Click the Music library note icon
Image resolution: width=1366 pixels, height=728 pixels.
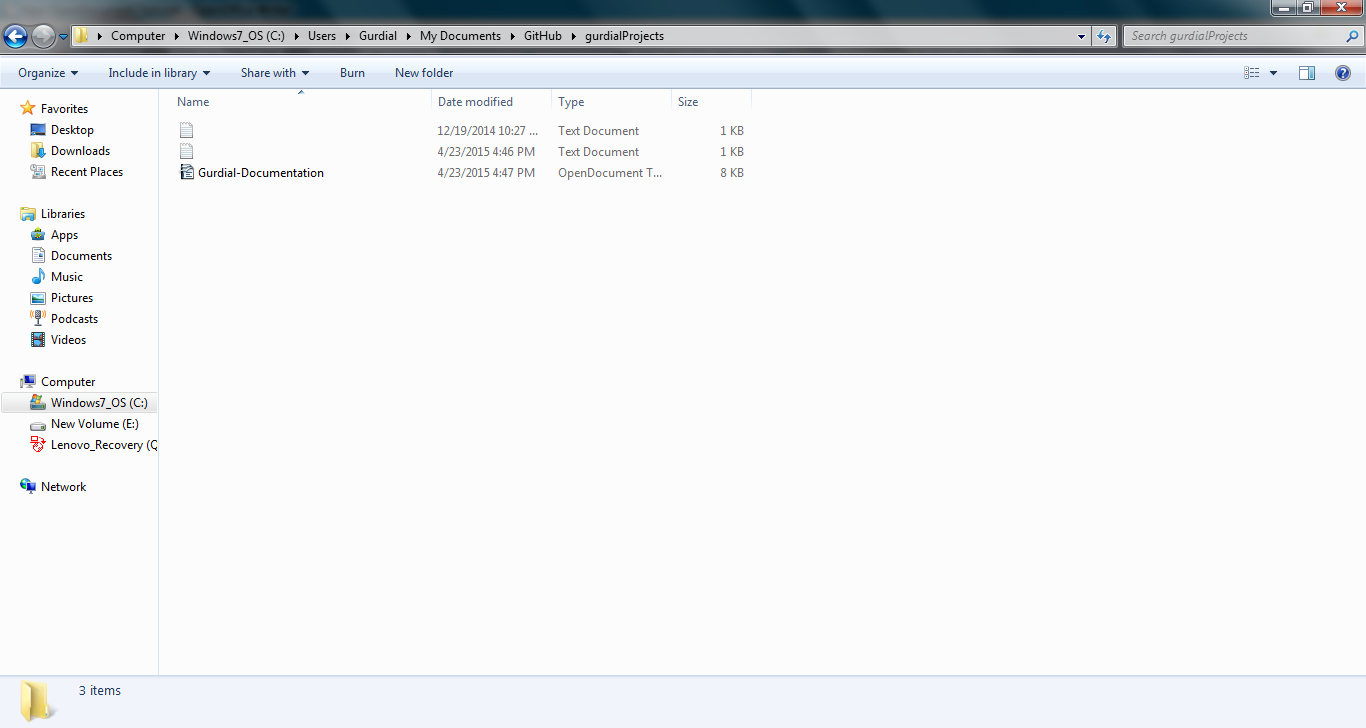click(38, 277)
